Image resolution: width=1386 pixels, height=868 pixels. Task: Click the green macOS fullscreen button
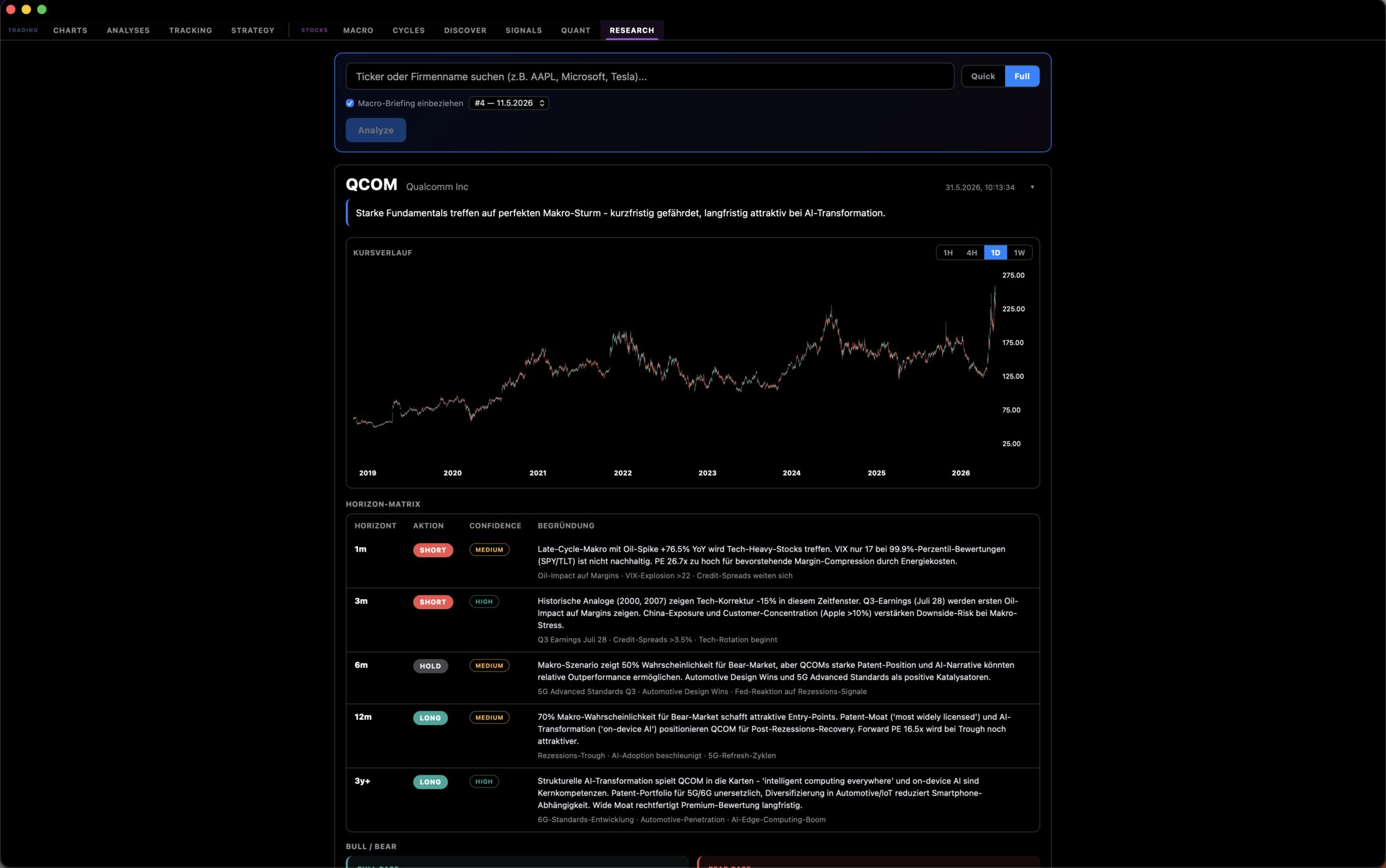click(42, 9)
